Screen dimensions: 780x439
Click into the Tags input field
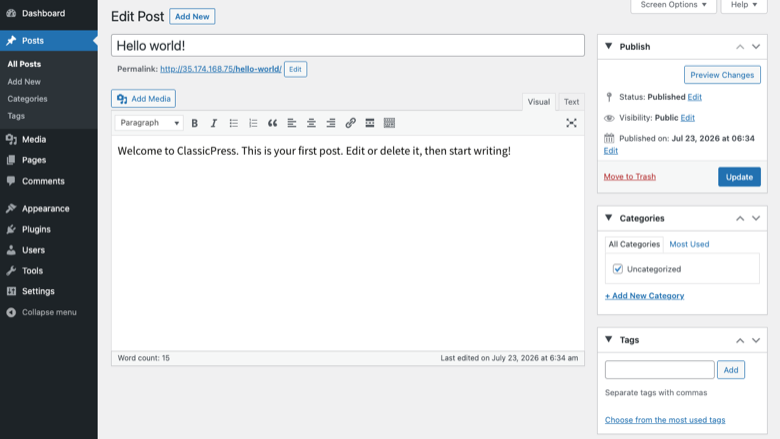[660, 370]
